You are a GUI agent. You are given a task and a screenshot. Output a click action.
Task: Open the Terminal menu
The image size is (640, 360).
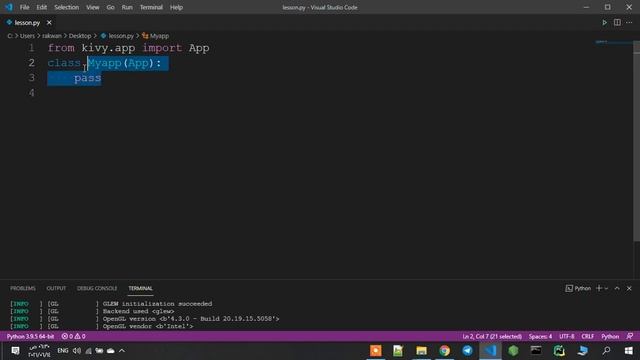pyautogui.click(x=151, y=7)
